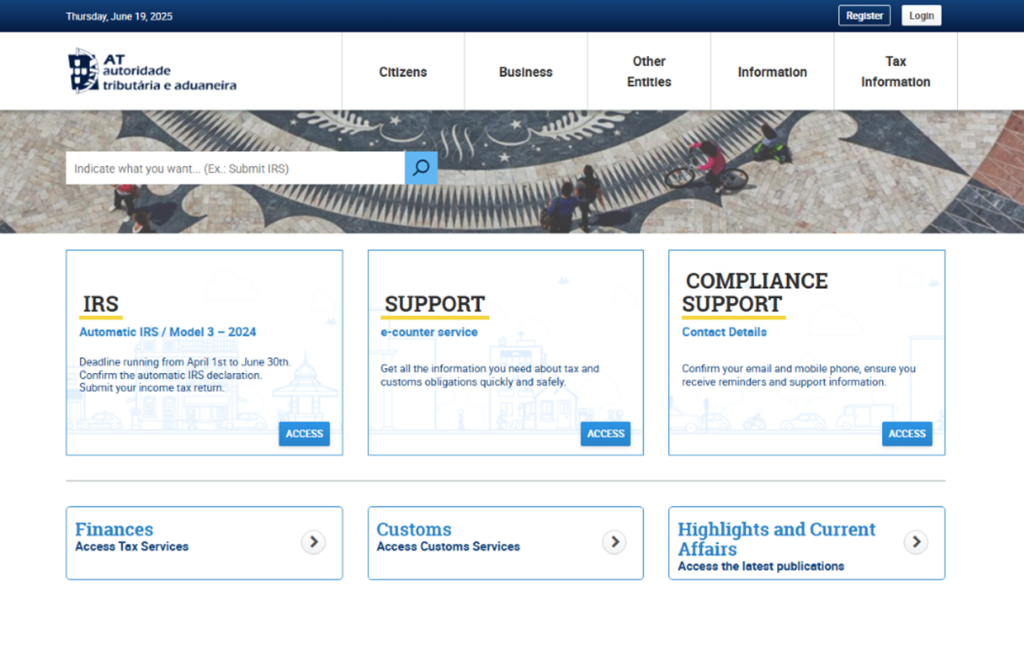Click arrow icon in Highlights and Current Affairs

click(x=915, y=542)
